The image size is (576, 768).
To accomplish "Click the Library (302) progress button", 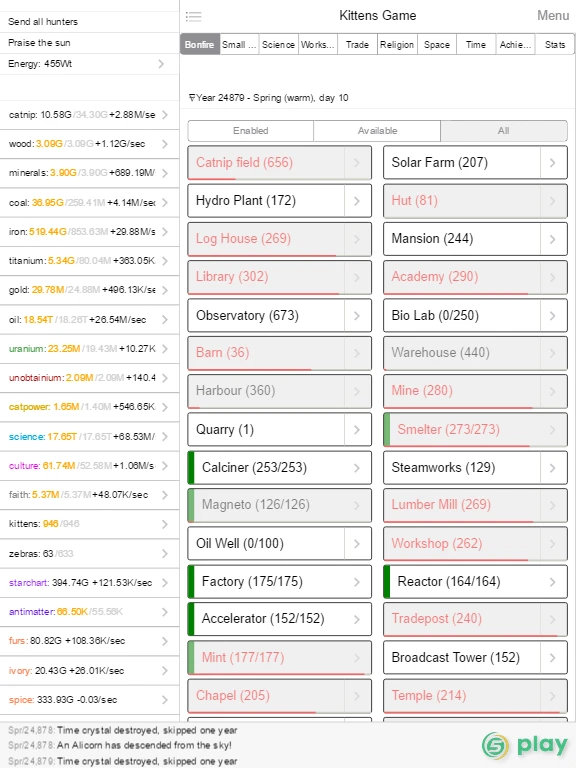I will coord(266,277).
